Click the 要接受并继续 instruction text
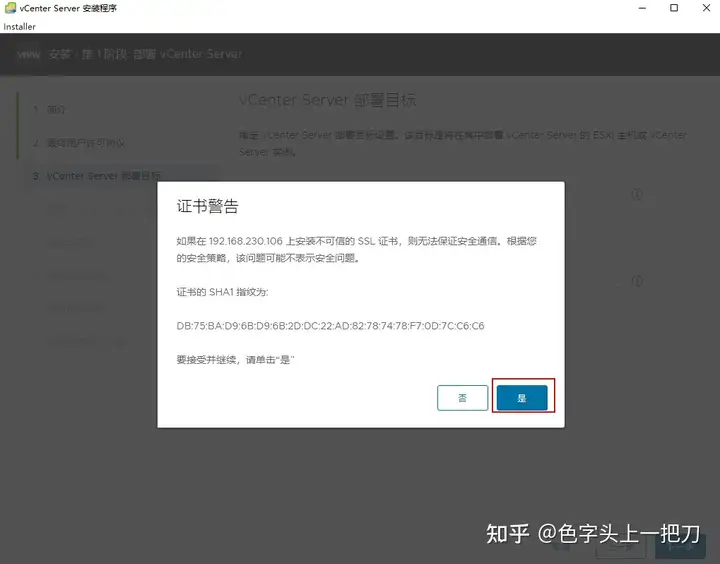This screenshot has width=720, height=564. [x=235, y=360]
